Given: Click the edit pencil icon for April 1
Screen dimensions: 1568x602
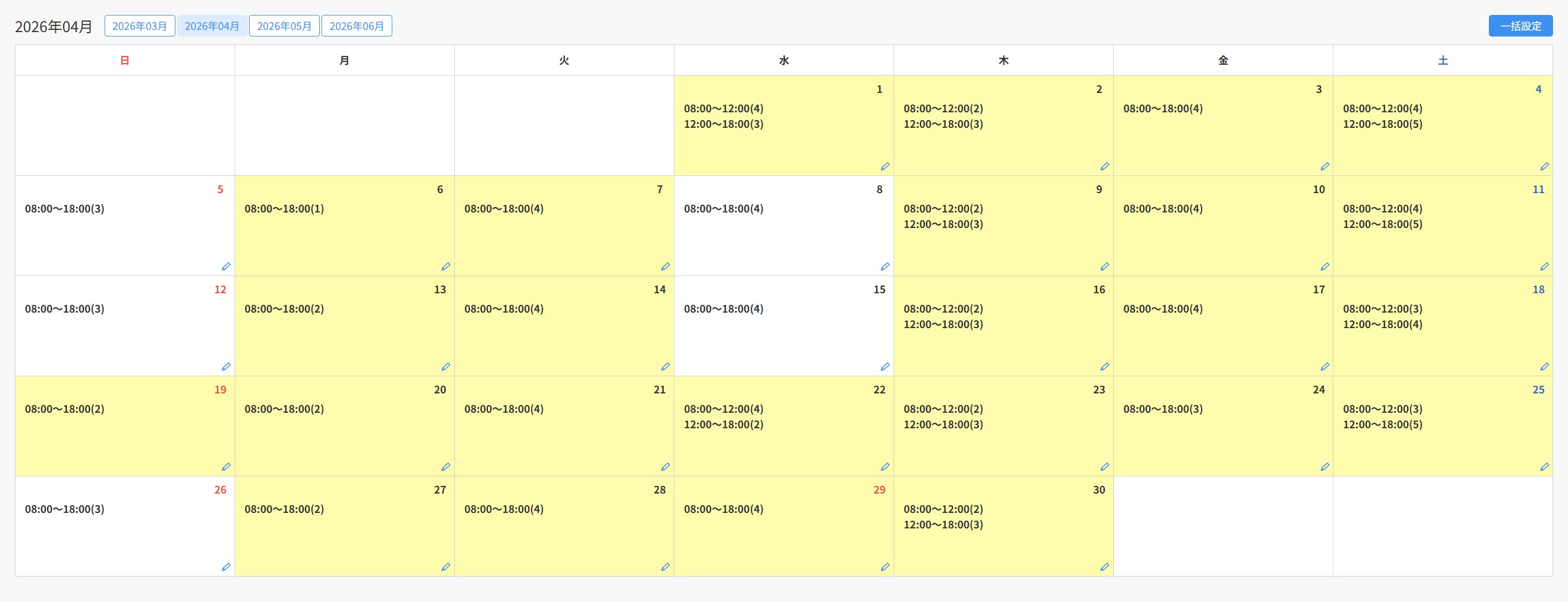Looking at the screenshot, I should click(885, 166).
